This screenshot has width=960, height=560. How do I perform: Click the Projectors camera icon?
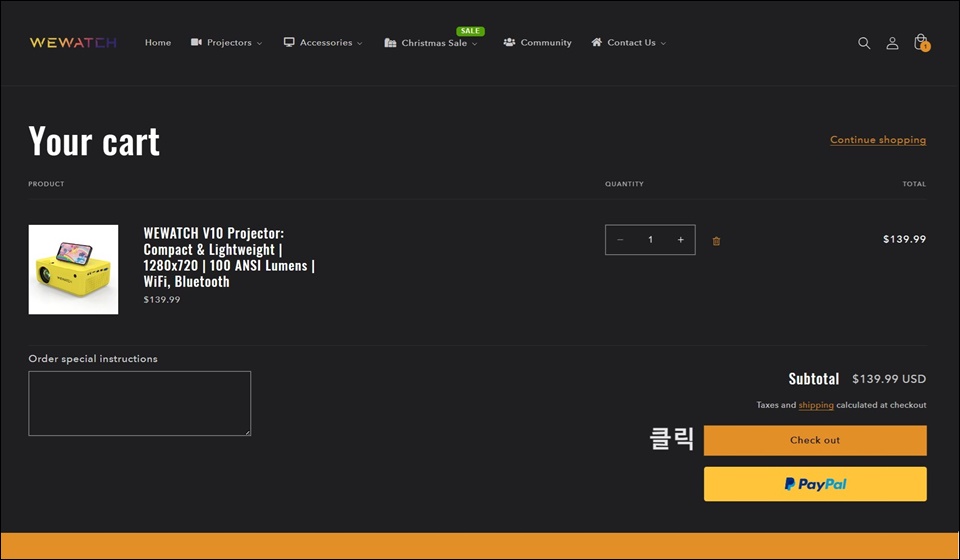[x=196, y=42]
